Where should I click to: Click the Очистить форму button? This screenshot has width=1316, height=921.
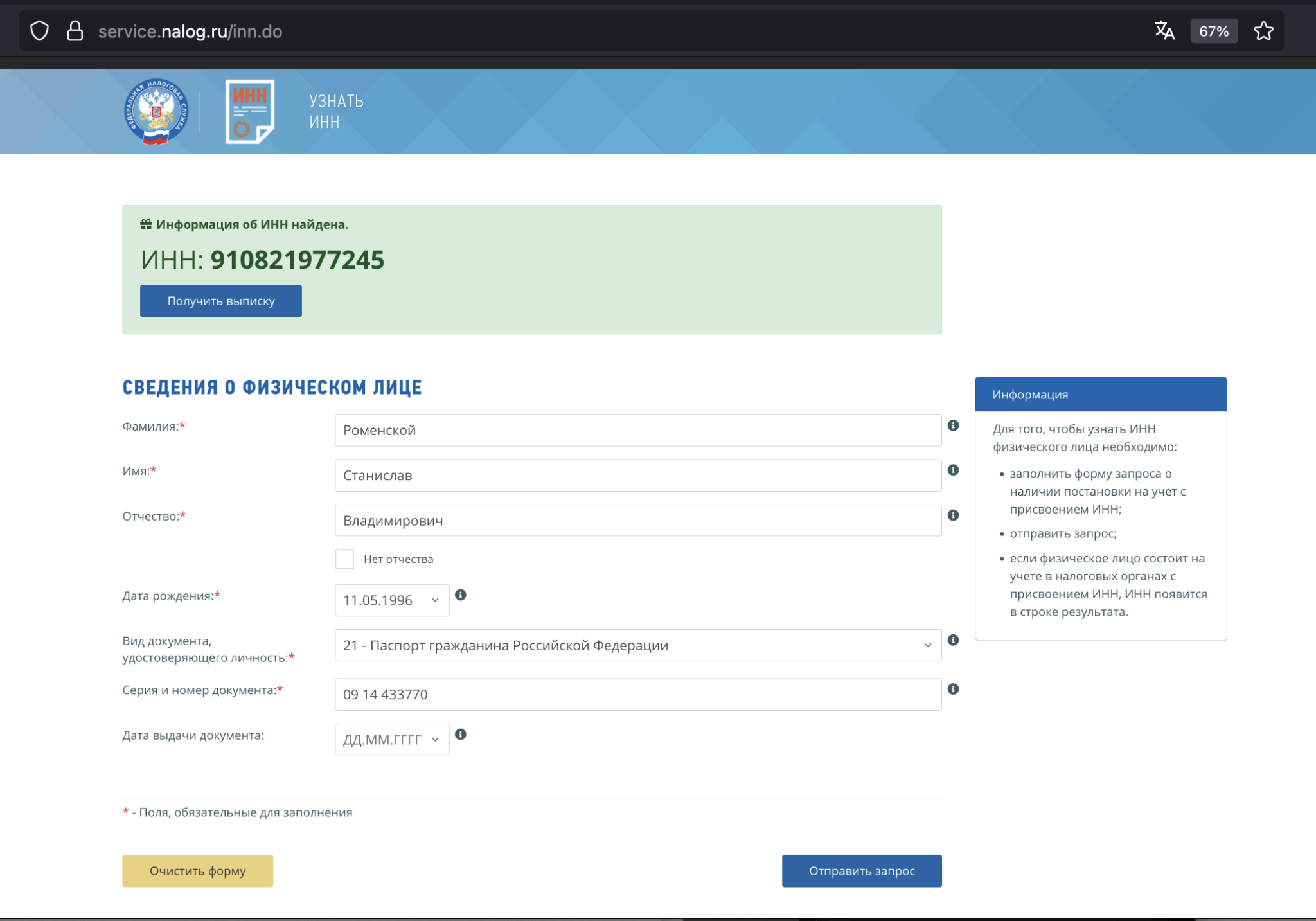pyautogui.click(x=198, y=871)
